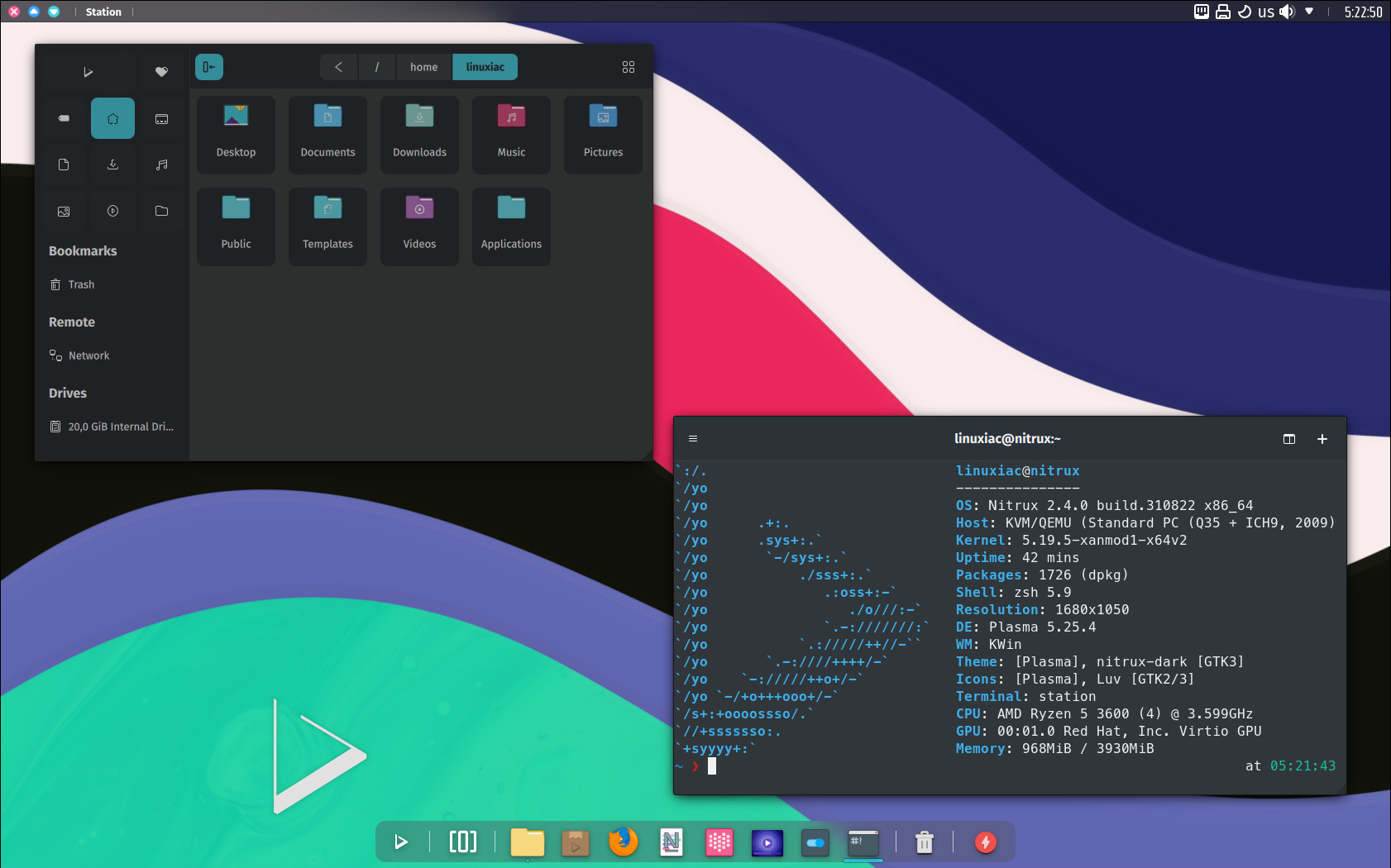1391x868 pixels.
Task: Open the root '/' breadcrumb segment
Action: [377, 67]
